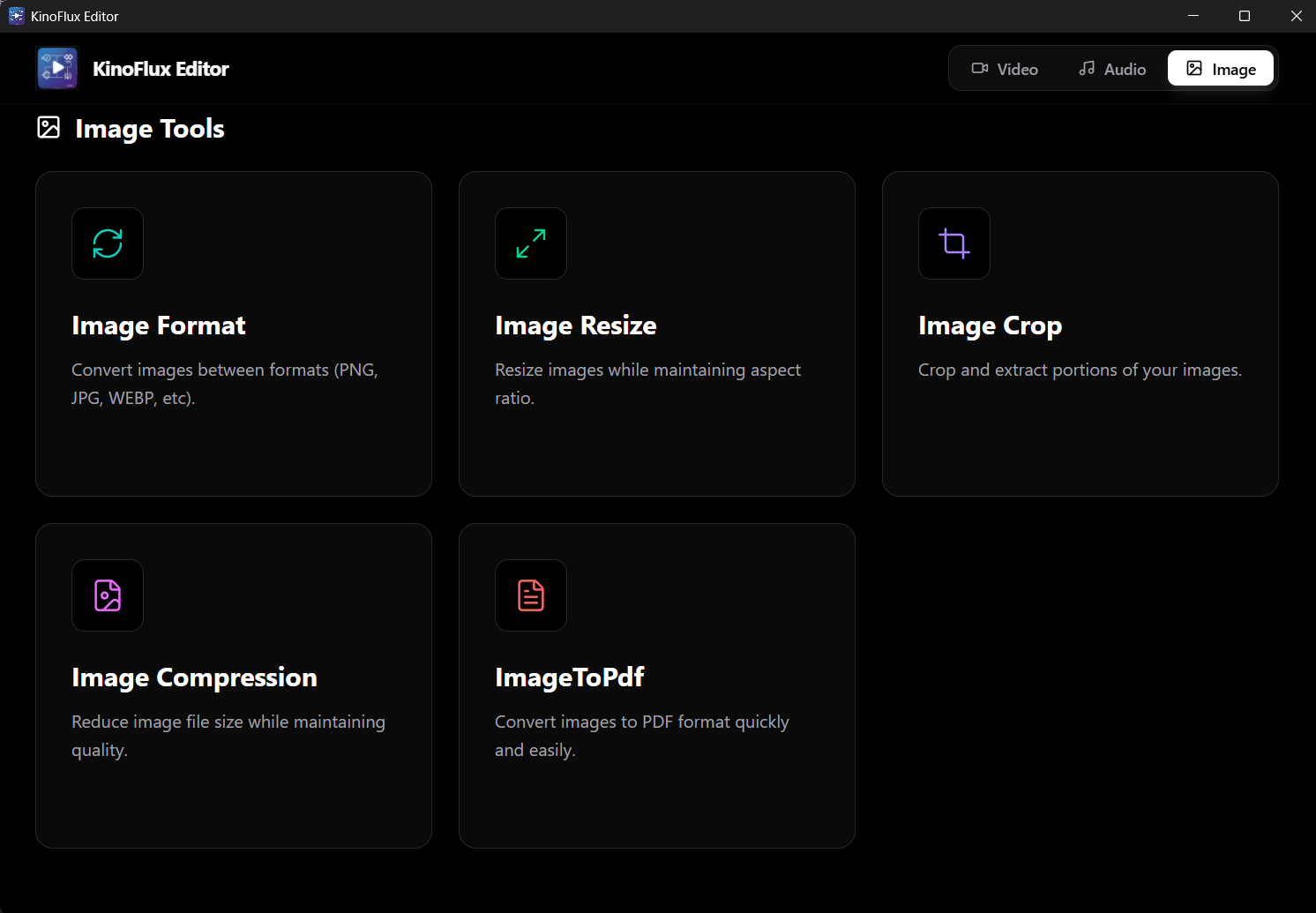Click the purple Image Crop icon
This screenshot has width=1316, height=913.
(954, 243)
